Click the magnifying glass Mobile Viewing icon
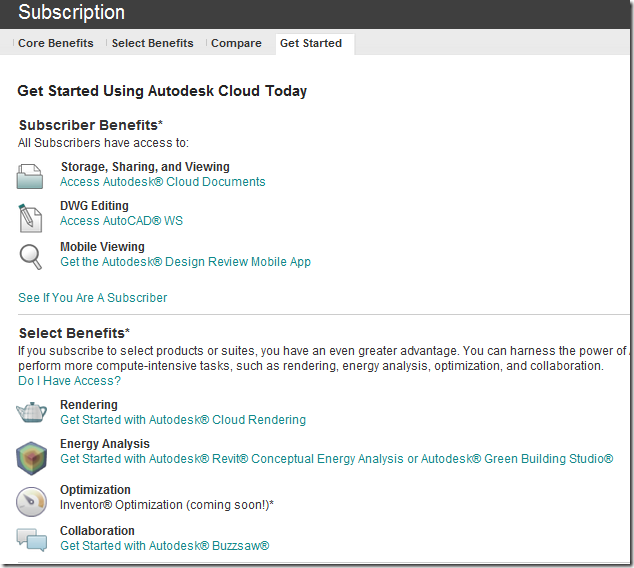This screenshot has height=568, width=634. pos(31,257)
